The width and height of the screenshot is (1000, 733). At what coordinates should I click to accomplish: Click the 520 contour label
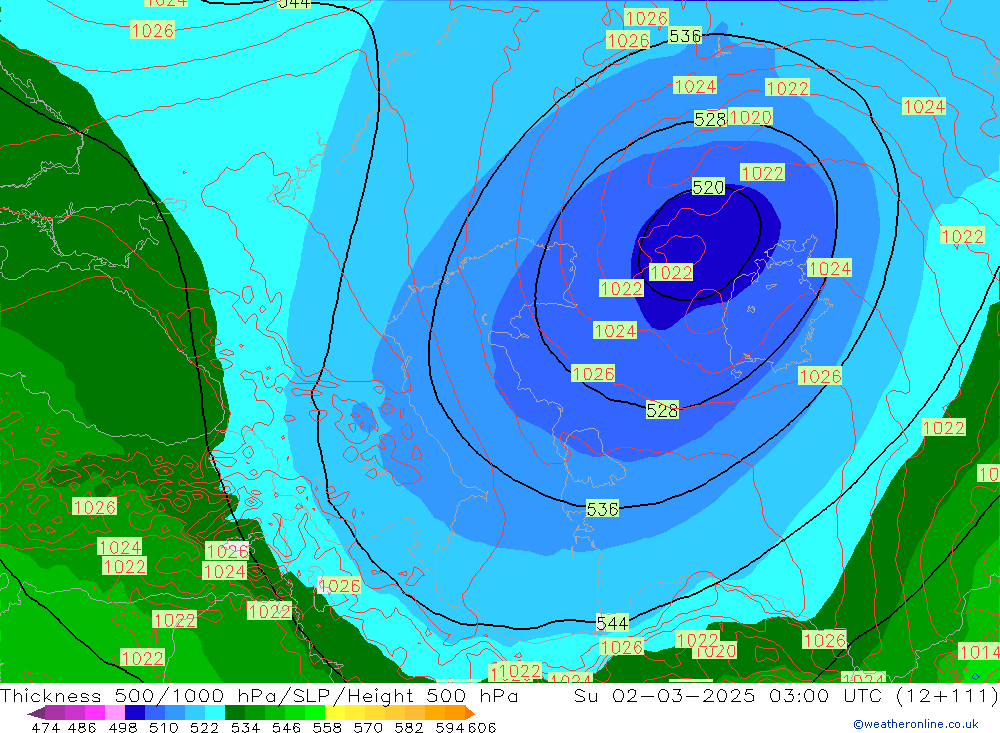click(x=708, y=188)
